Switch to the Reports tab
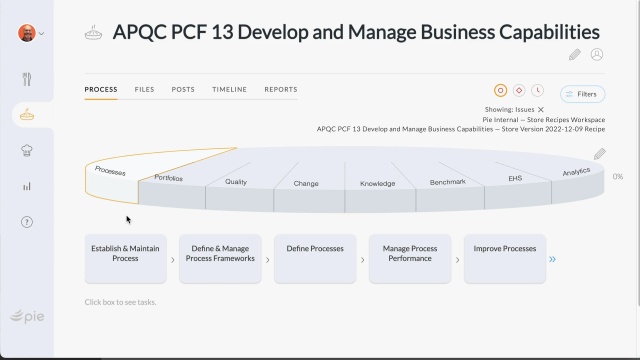 (281, 89)
